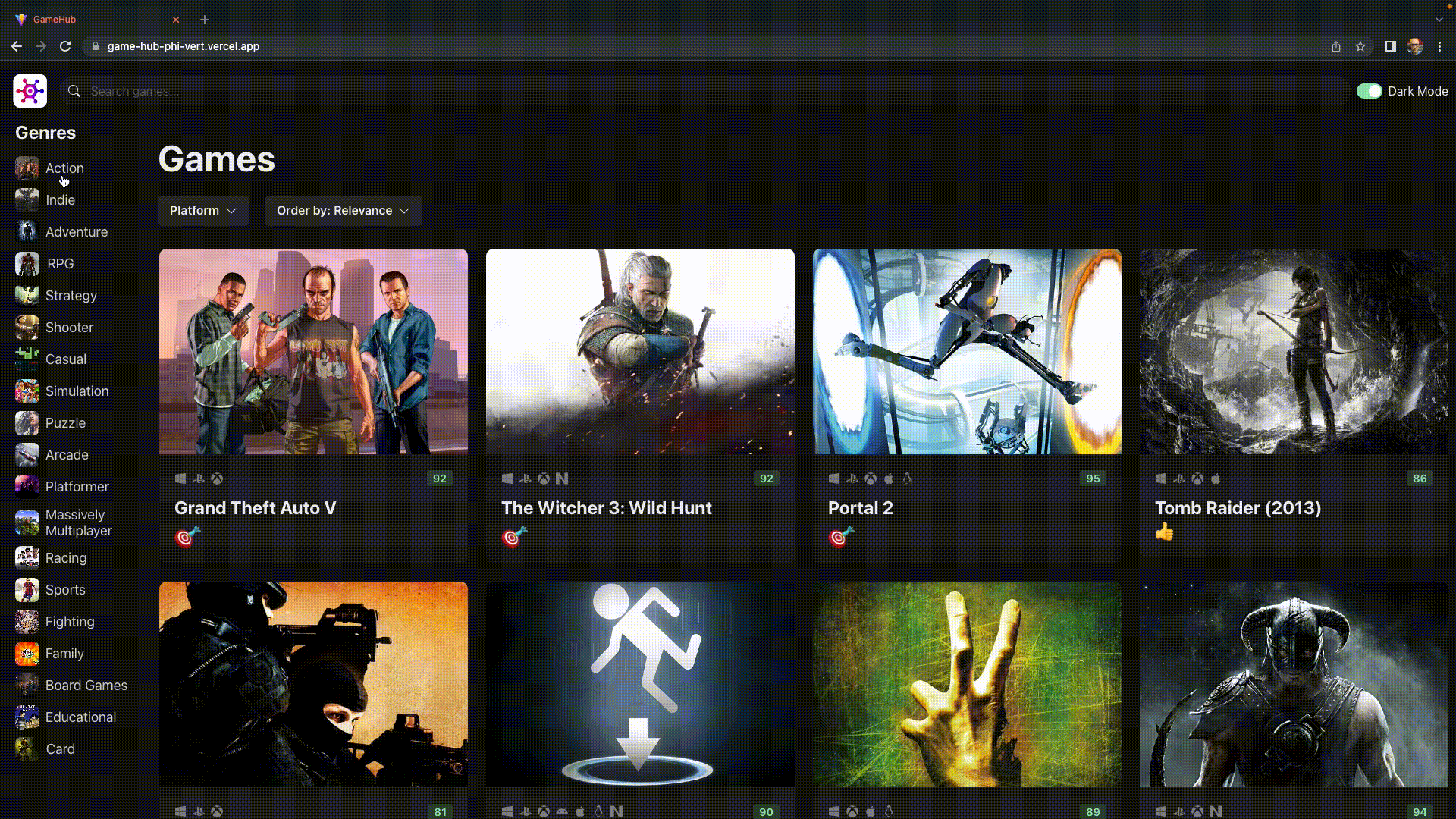Click the Board Games genre thumbnail image
Screen dimensions: 1456x819
pyautogui.click(x=27, y=686)
